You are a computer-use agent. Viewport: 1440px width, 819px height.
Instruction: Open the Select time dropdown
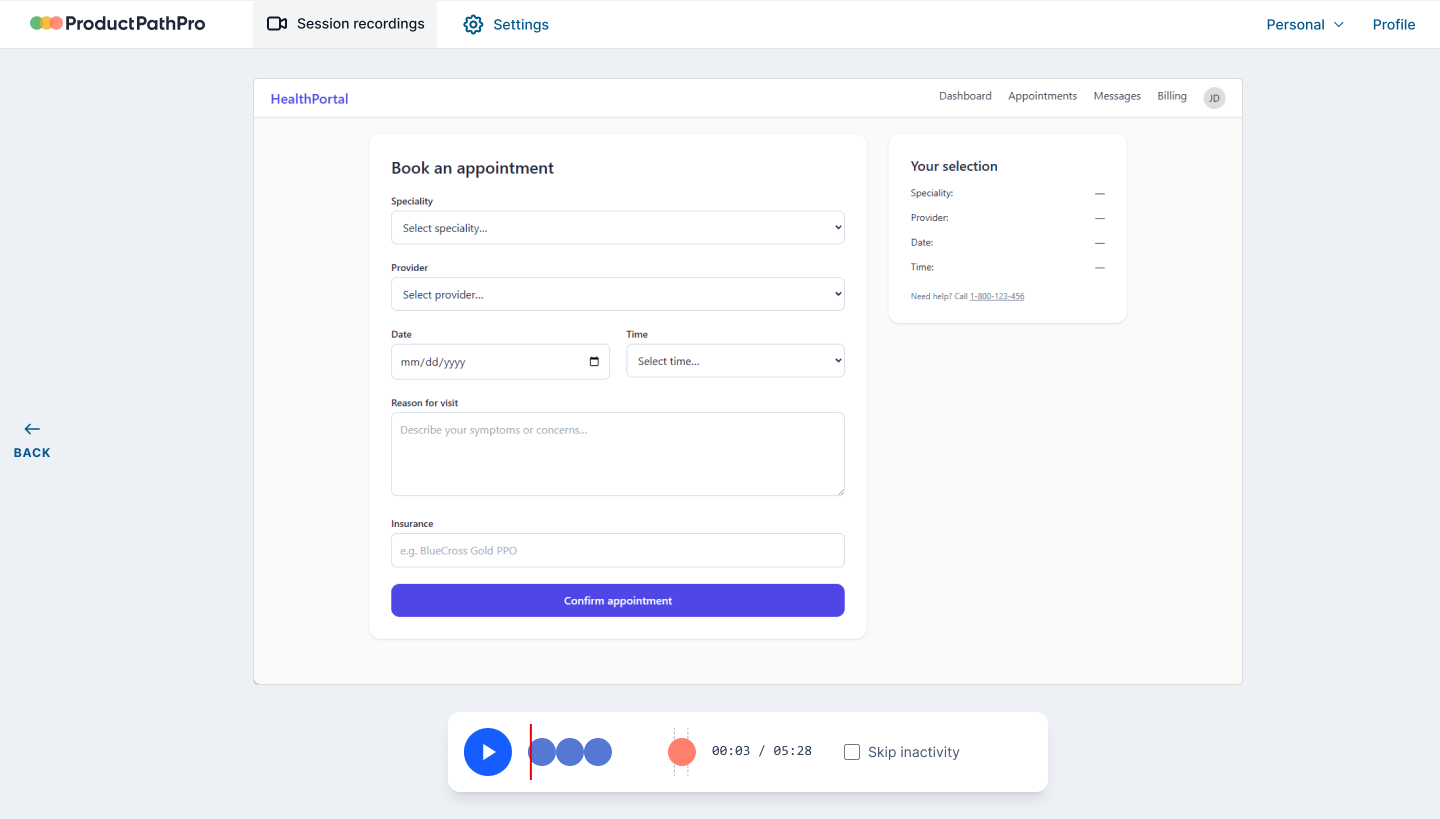click(x=735, y=361)
